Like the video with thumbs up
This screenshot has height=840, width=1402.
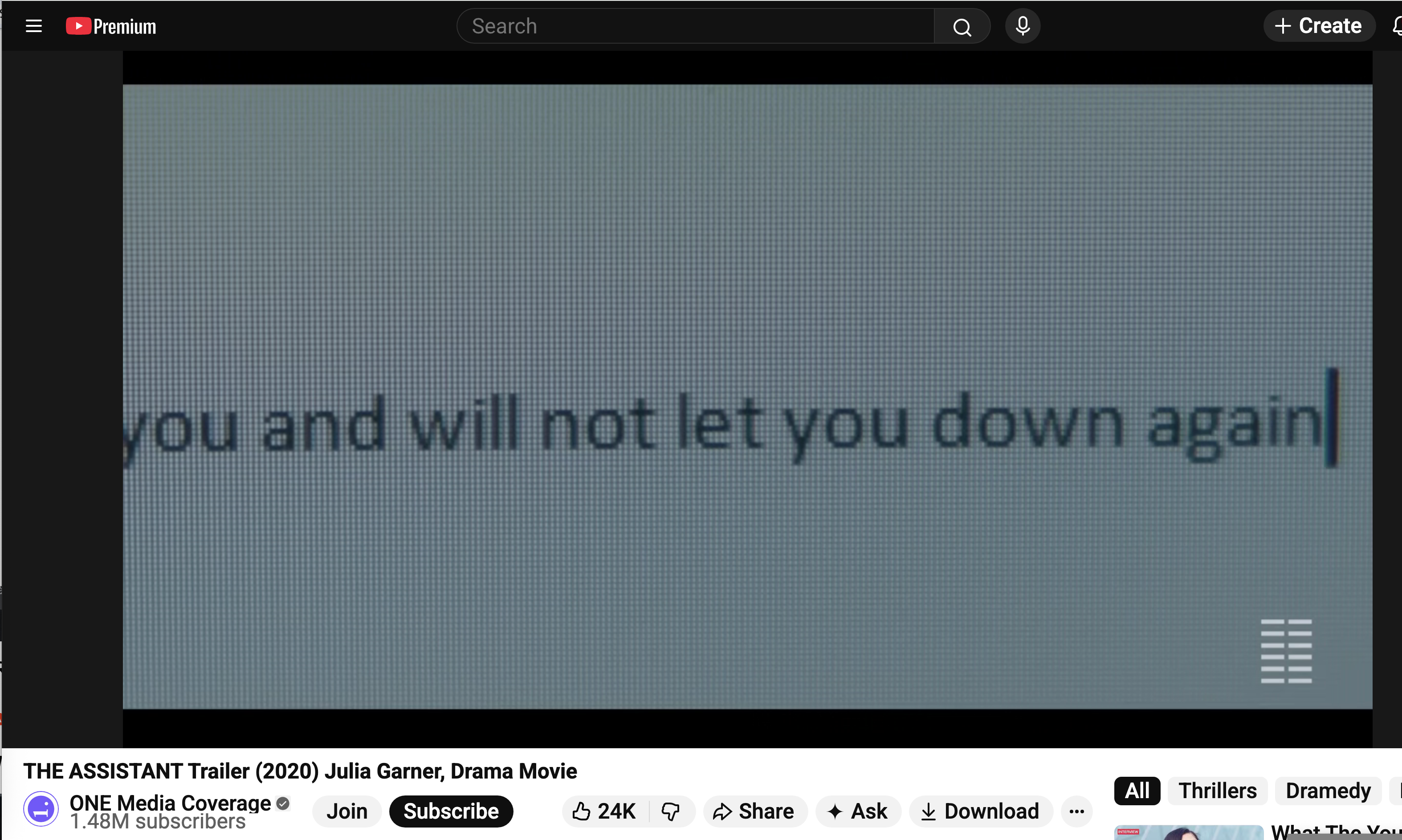point(604,811)
